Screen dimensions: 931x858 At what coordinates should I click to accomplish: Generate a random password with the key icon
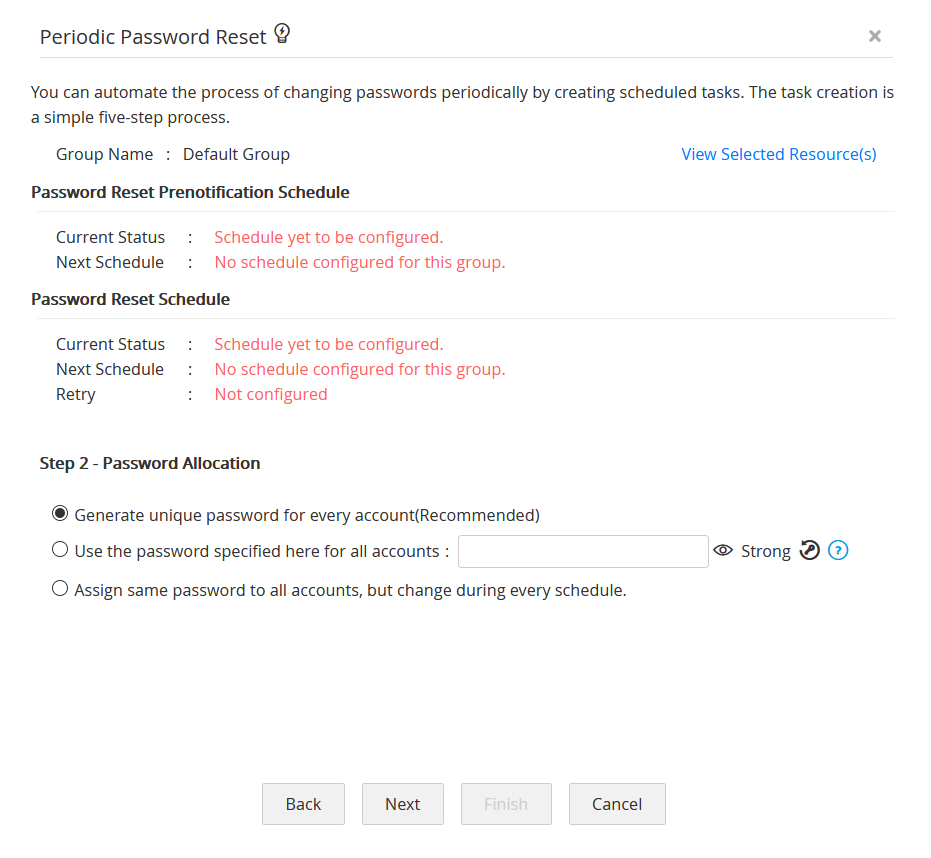pyautogui.click(x=809, y=550)
